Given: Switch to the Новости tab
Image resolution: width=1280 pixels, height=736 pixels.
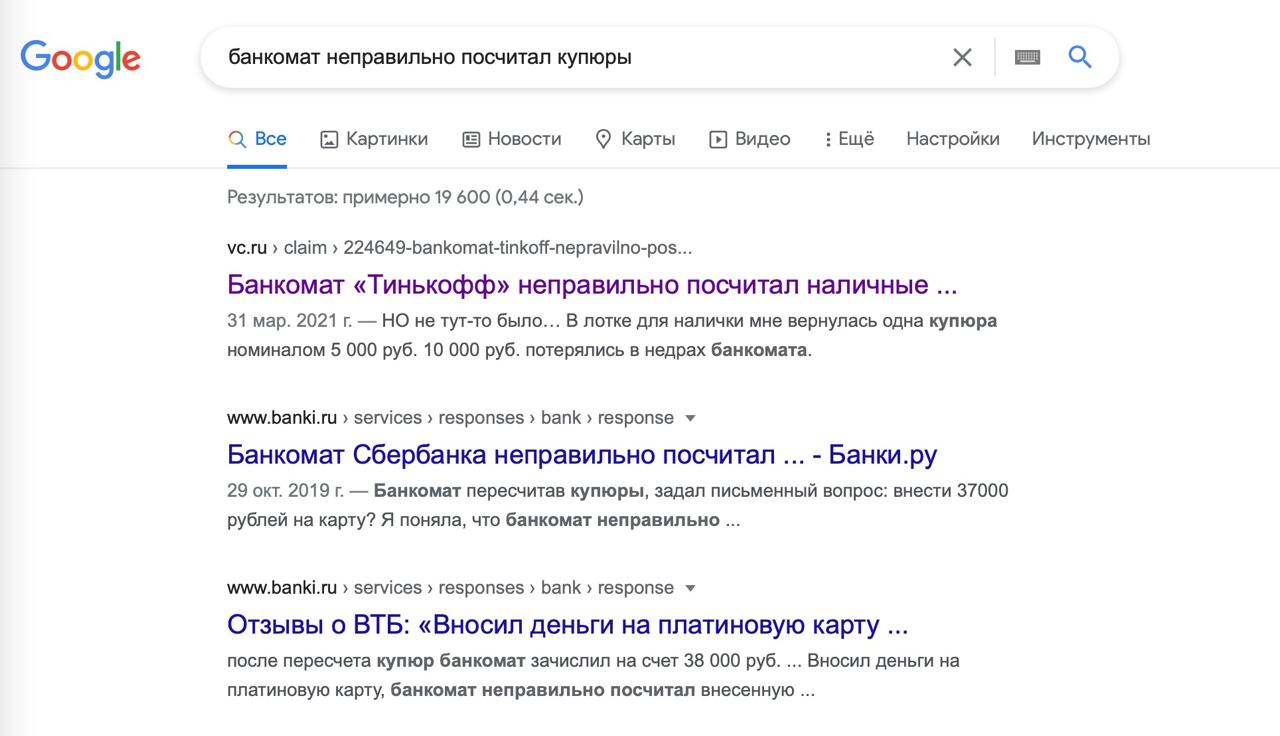Looking at the screenshot, I should 511,139.
